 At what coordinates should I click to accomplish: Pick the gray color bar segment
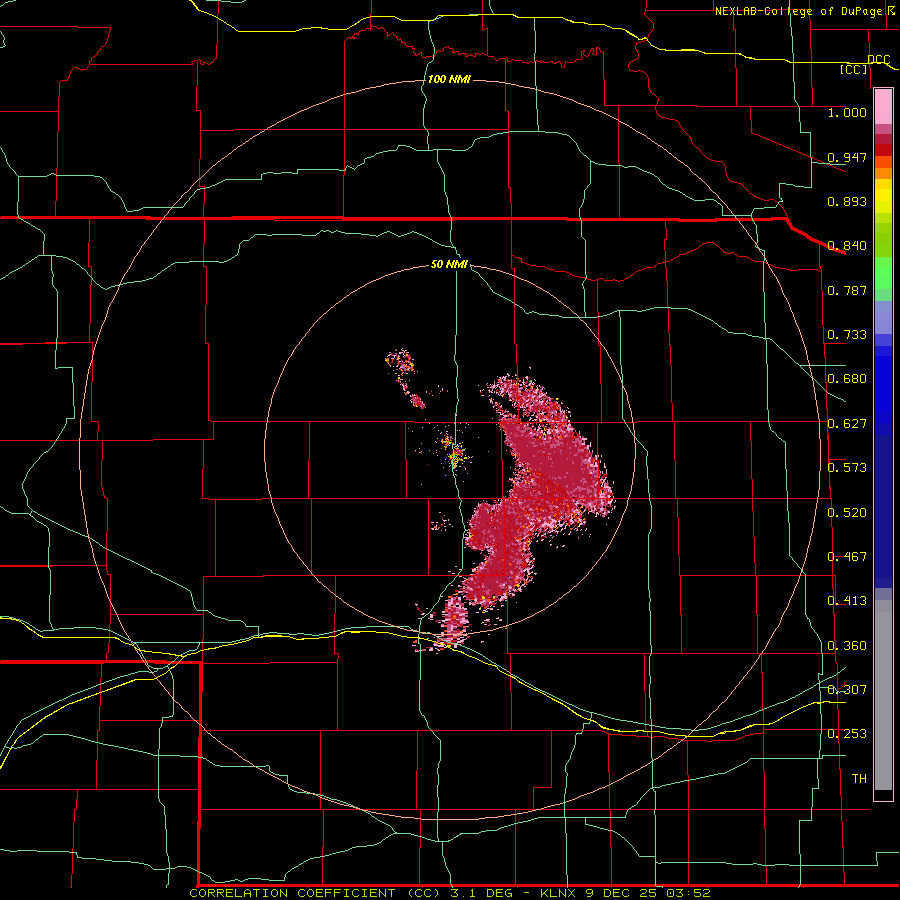[883, 695]
